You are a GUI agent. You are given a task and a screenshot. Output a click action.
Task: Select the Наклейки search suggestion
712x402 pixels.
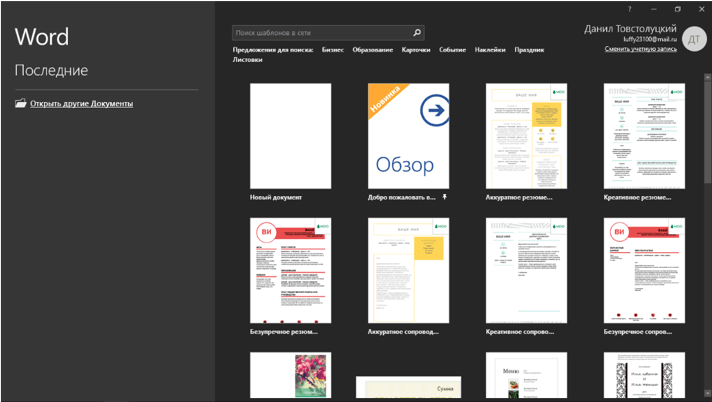[x=490, y=50]
